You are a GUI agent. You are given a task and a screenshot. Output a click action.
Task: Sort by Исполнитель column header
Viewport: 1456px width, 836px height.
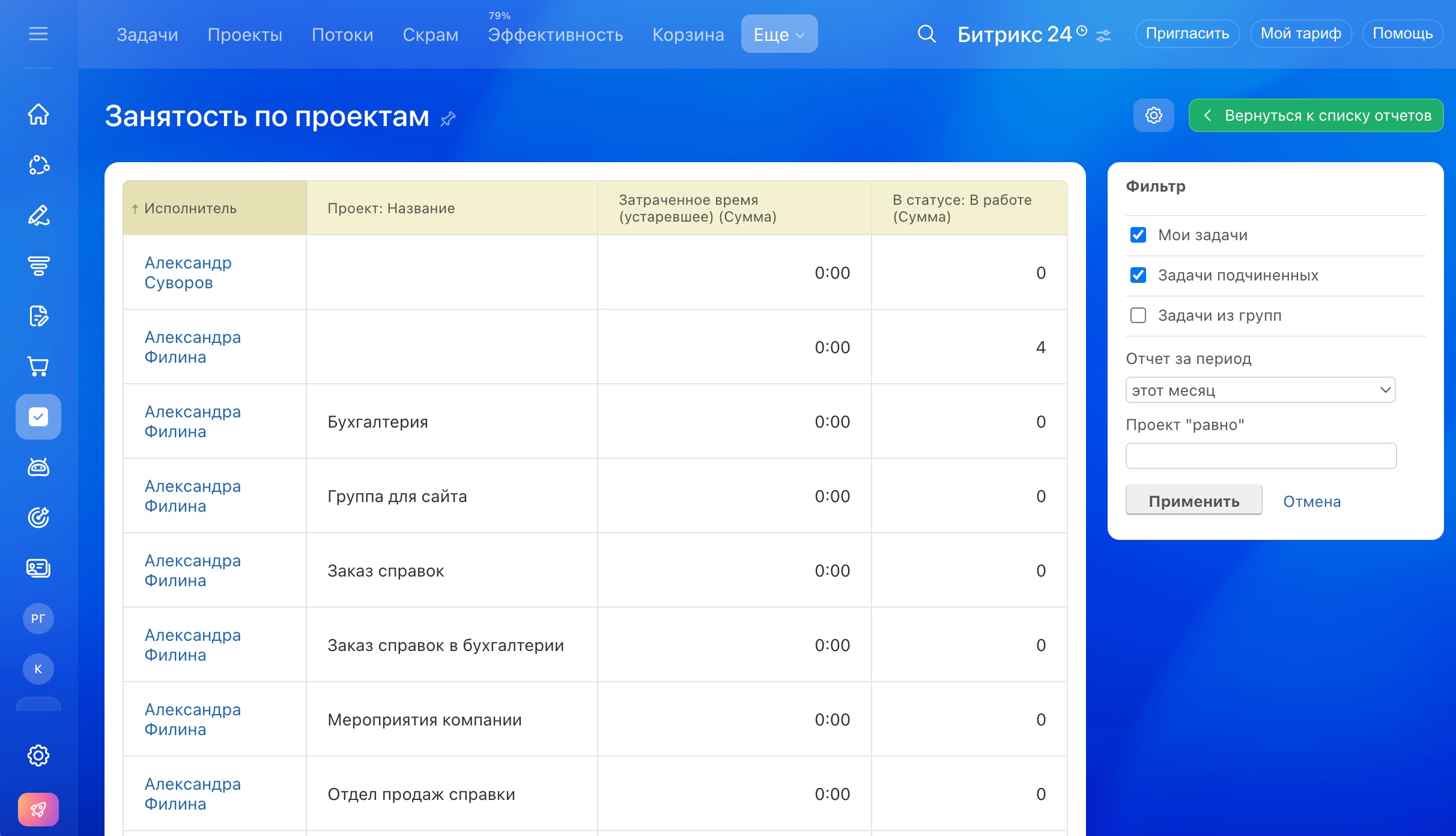pyautogui.click(x=214, y=208)
